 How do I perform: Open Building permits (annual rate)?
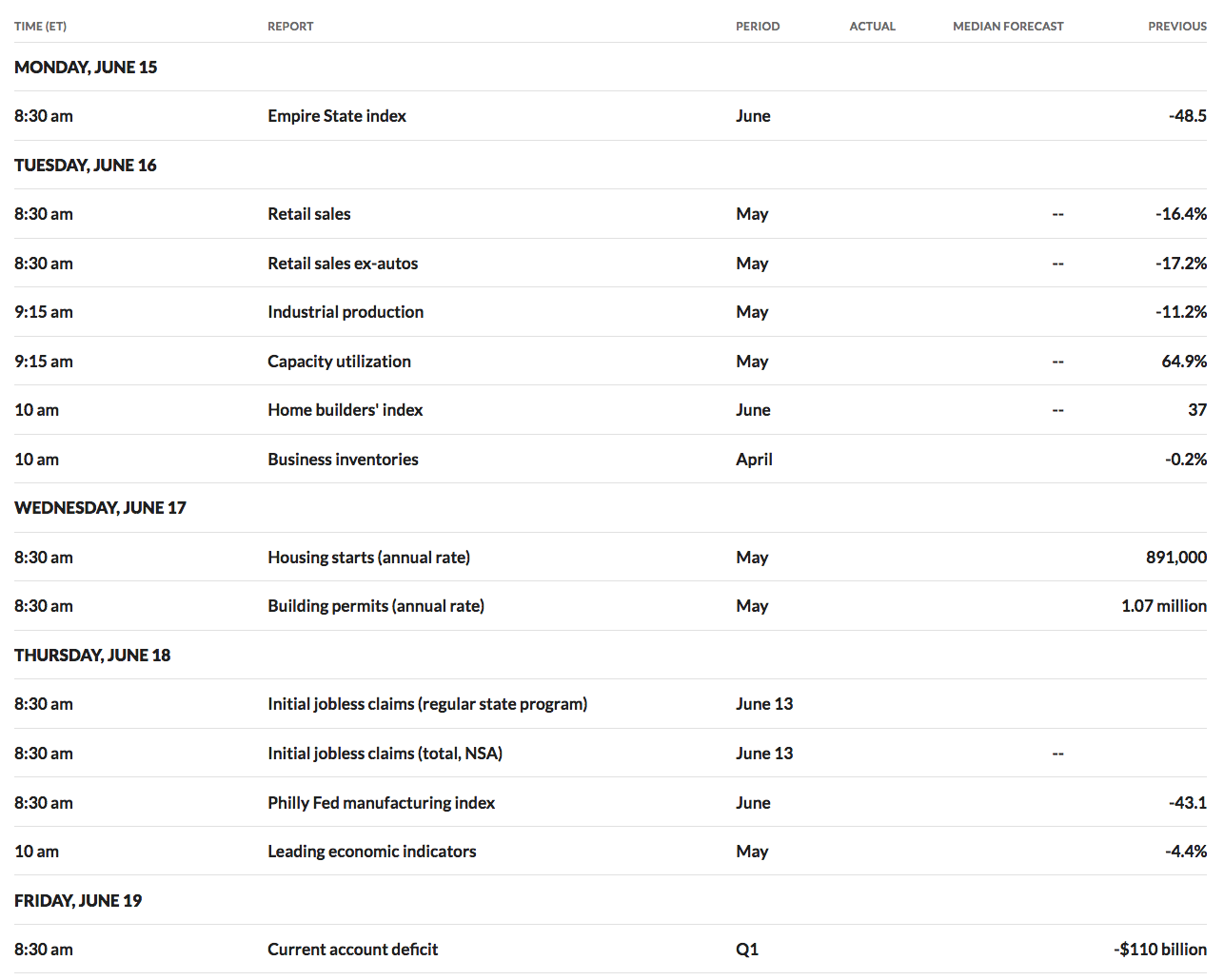tap(376, 606)
